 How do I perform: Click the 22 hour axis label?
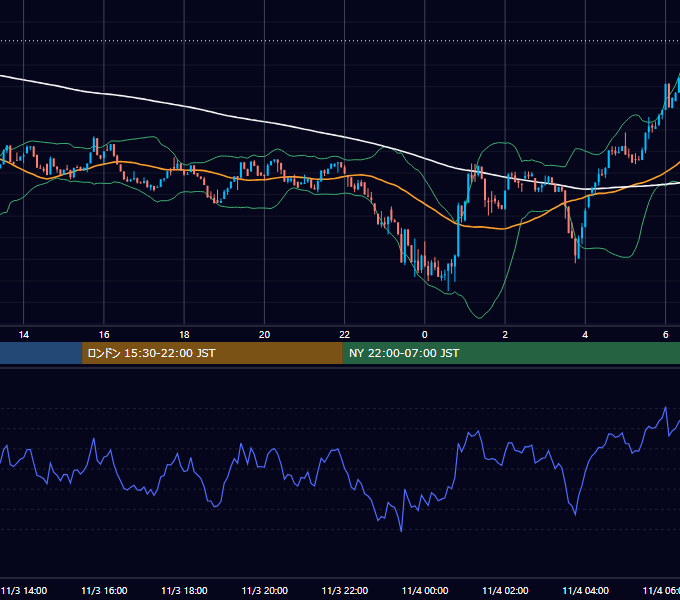(344, 335)
